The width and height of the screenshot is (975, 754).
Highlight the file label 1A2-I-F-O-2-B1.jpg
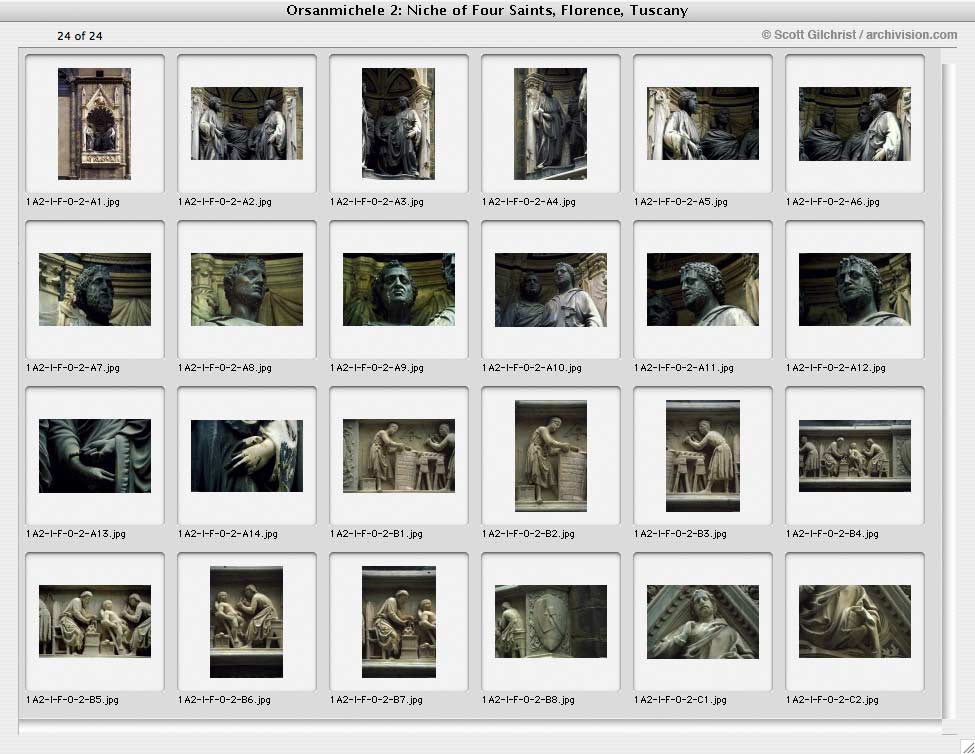376,533
